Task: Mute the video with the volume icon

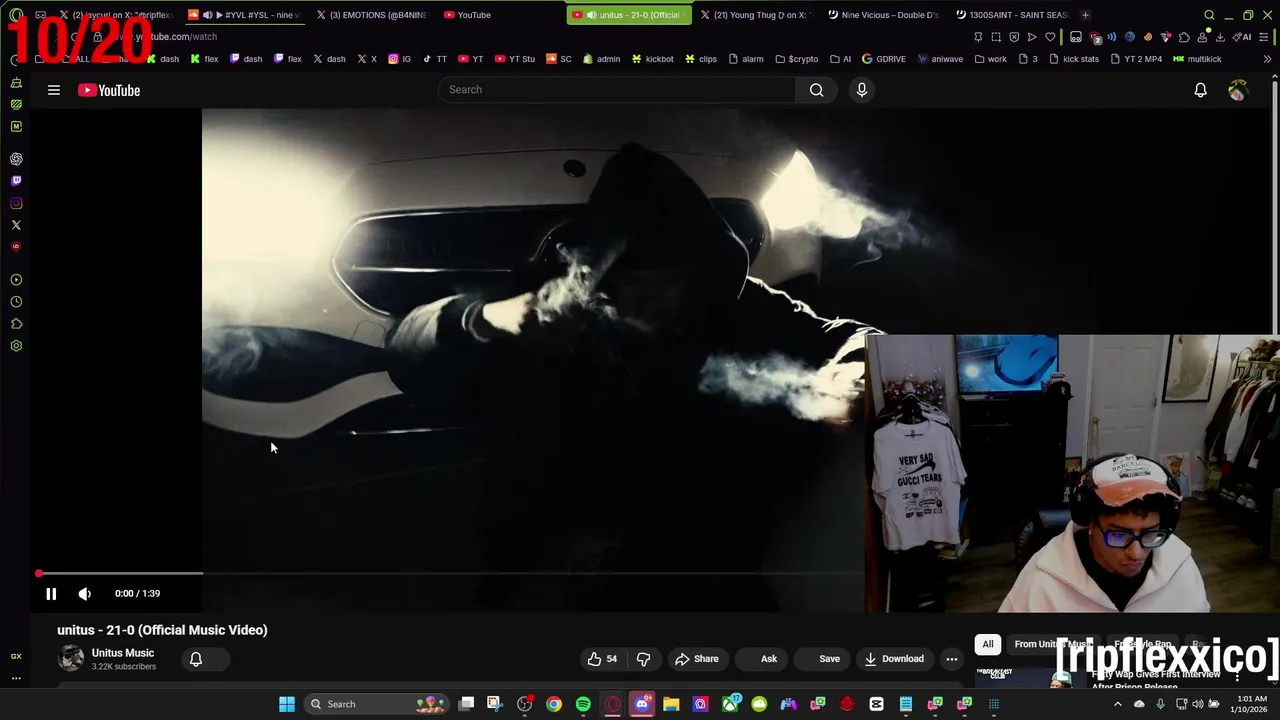Action: click(85, 593)
